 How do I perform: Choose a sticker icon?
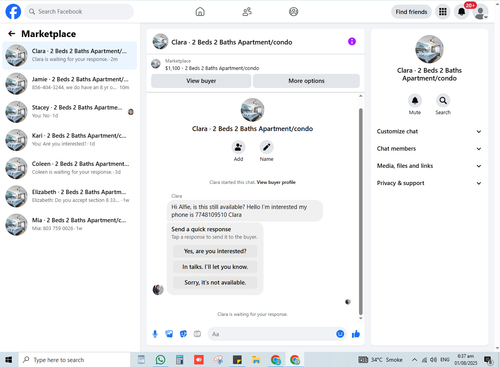[183, 334]
